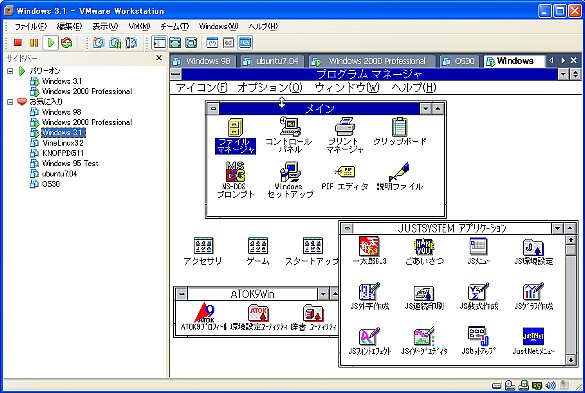Open the VM(M) menu
Viewport: 585px width, 393px height.
coord(139,26)
